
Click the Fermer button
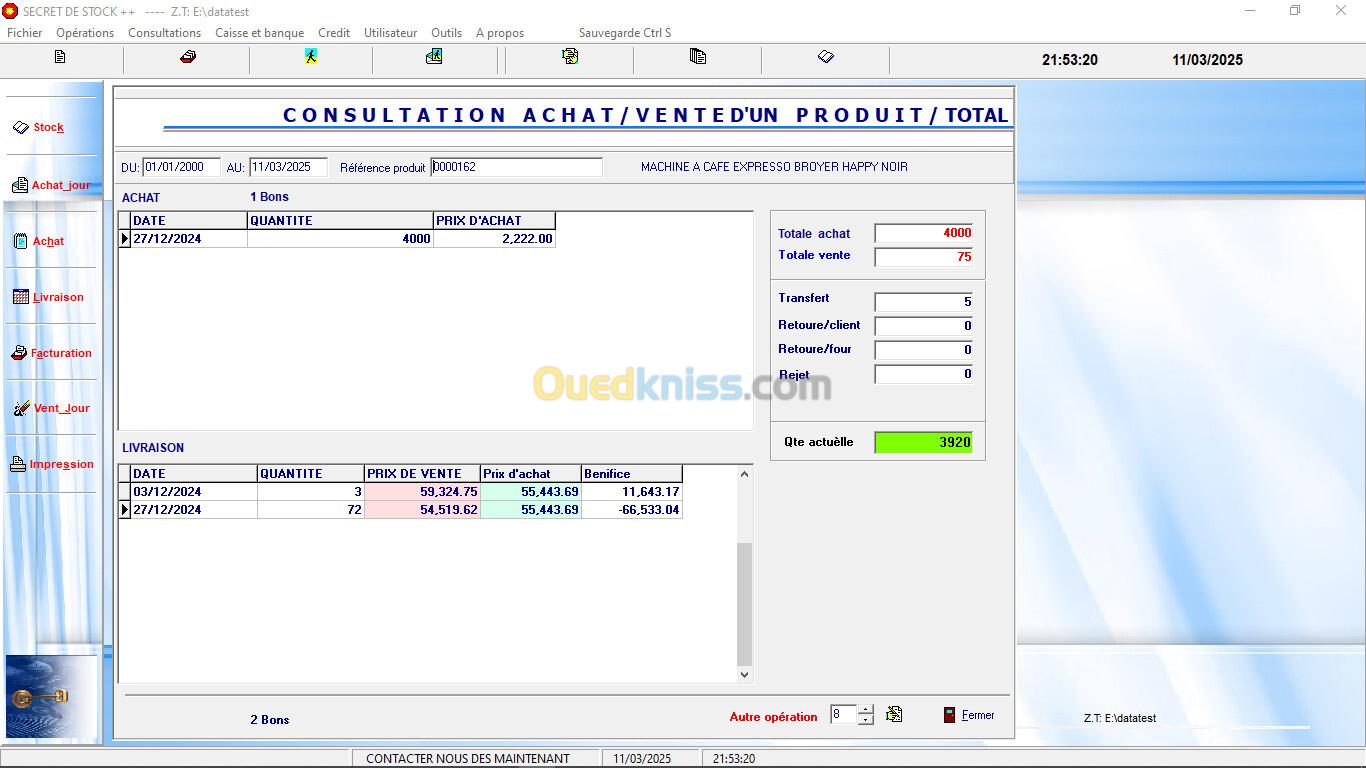(x=969, y=715)
